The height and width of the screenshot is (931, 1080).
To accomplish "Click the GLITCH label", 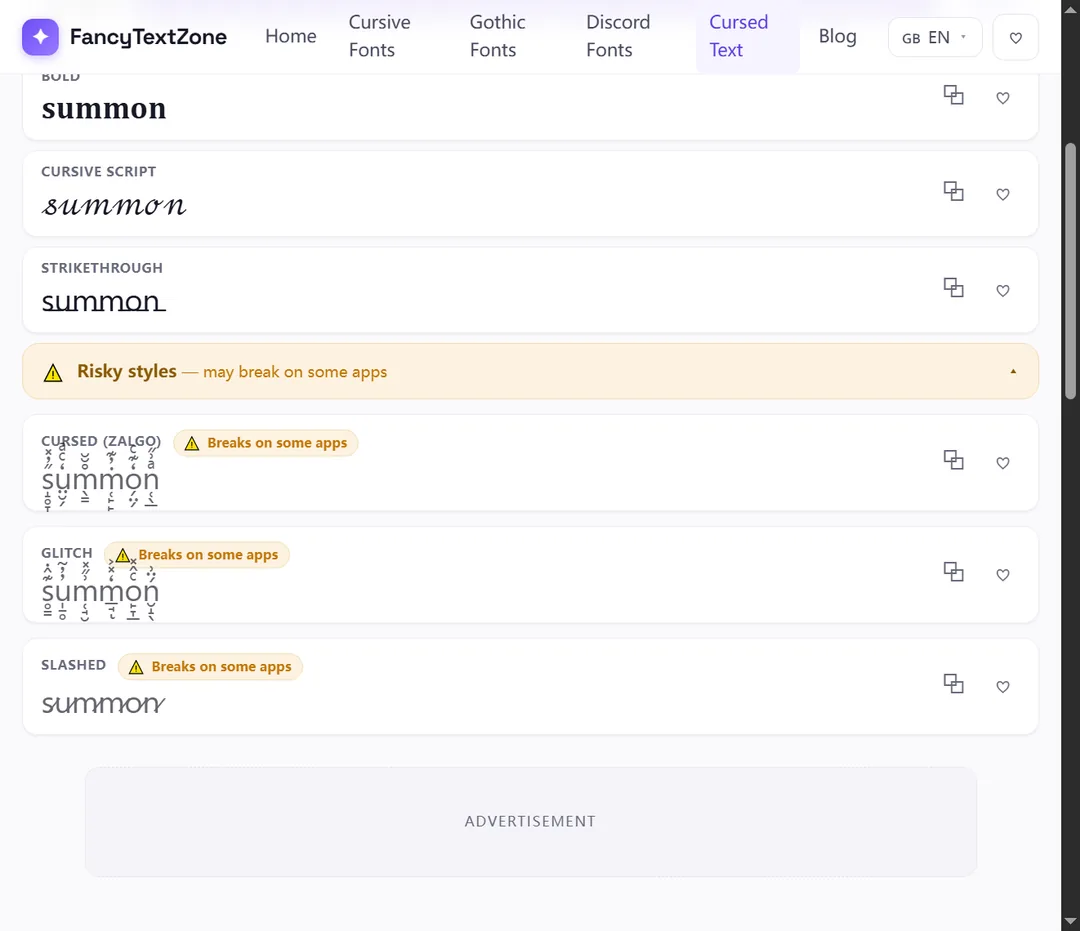I will click(x=67, y=553).
